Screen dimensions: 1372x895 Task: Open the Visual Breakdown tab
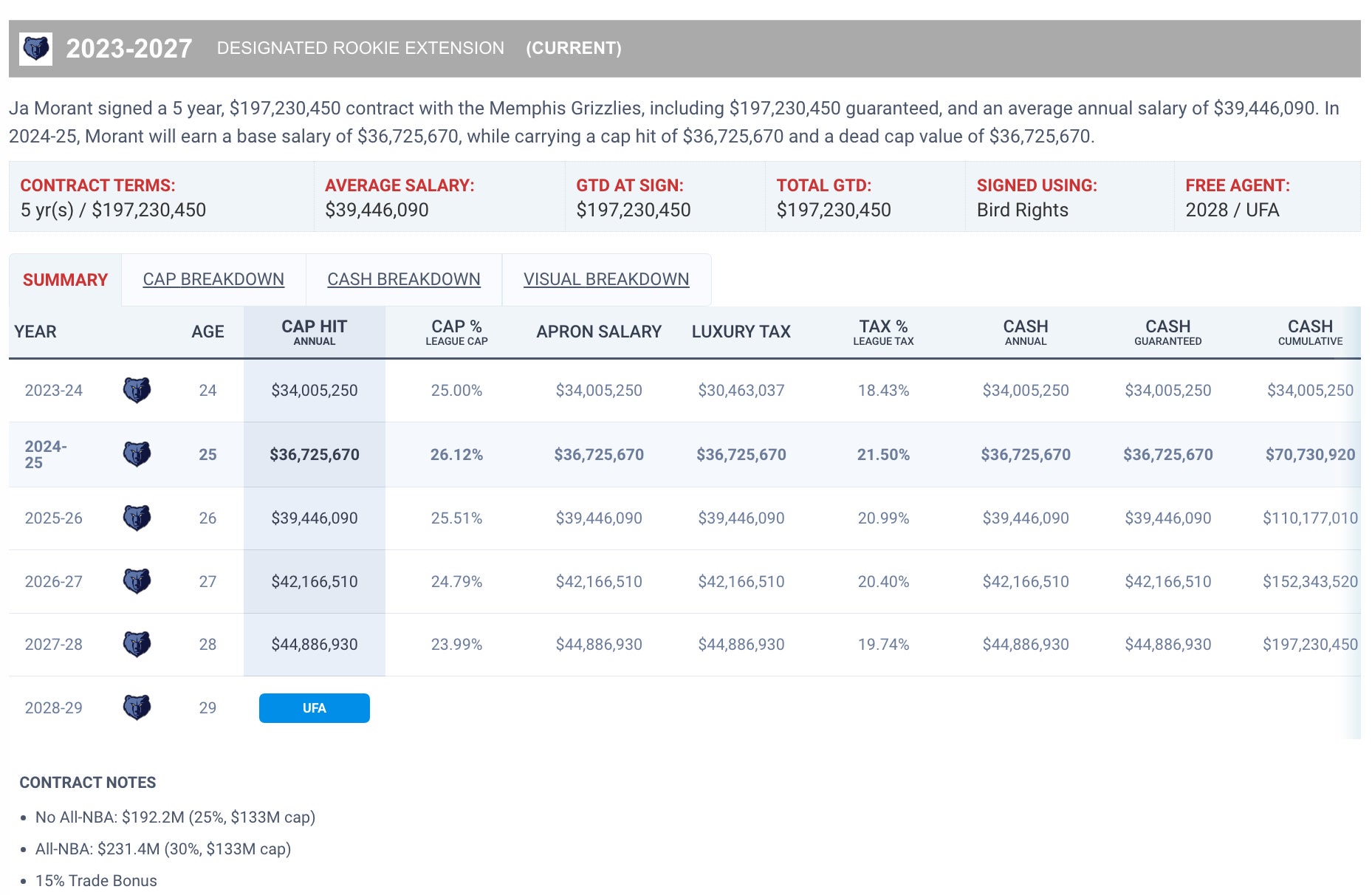coord(606,279)
